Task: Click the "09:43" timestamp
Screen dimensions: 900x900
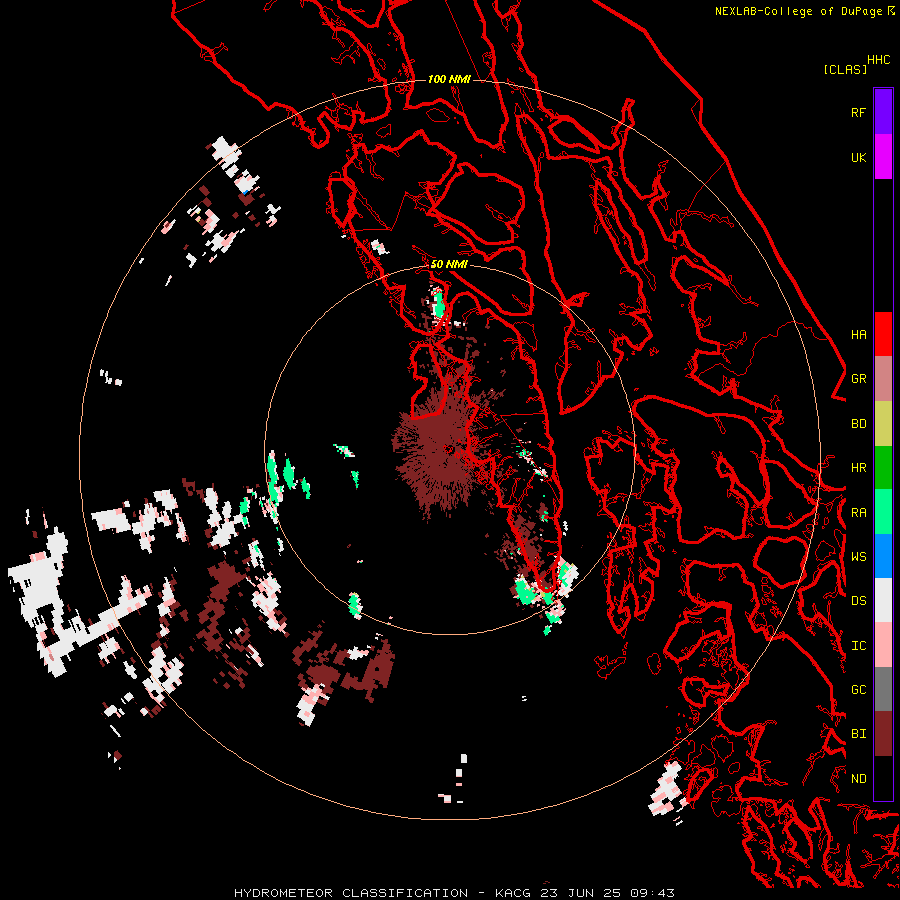Action: (652, 893)
